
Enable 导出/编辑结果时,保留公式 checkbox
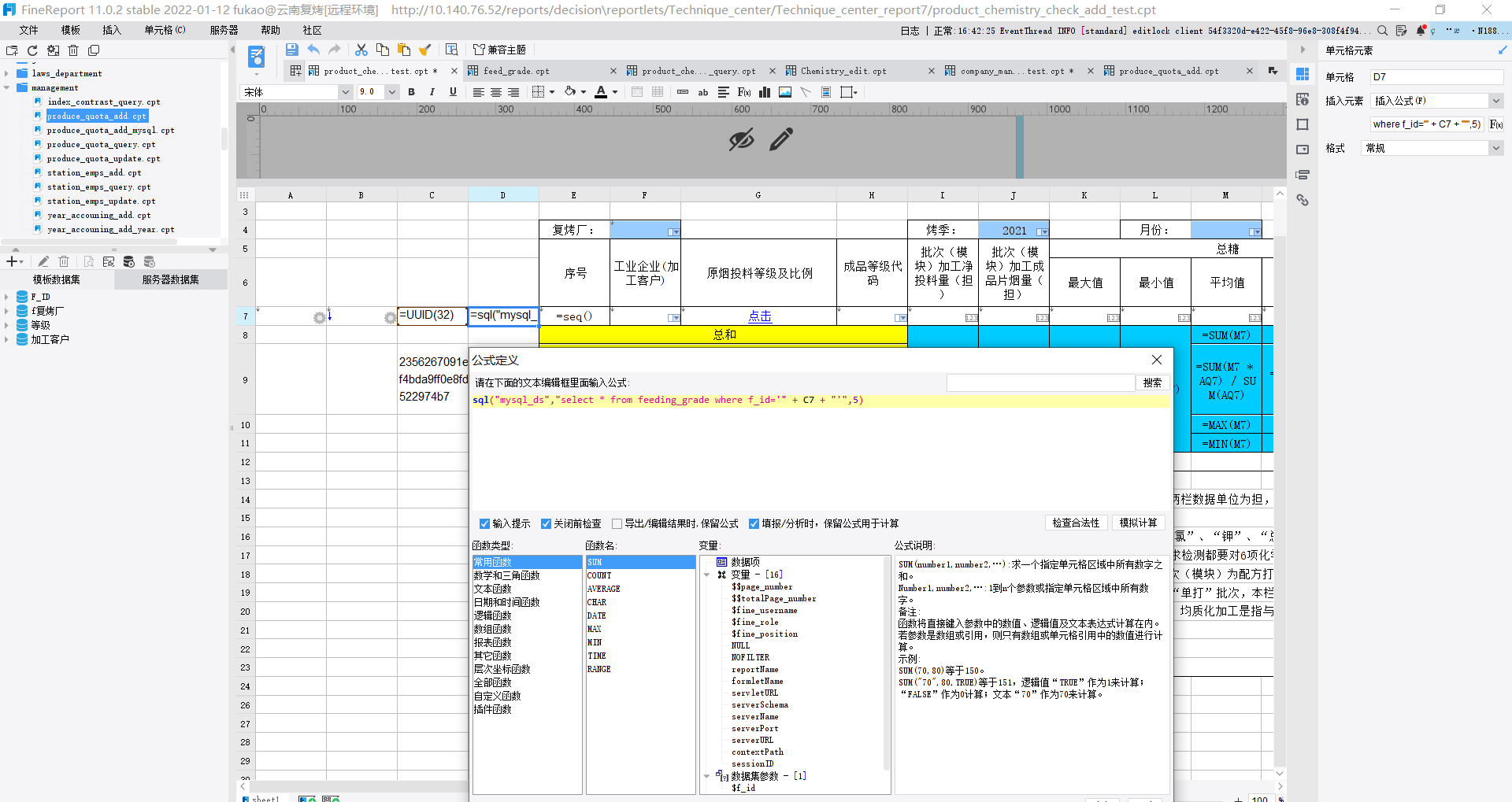pos(617,523)
